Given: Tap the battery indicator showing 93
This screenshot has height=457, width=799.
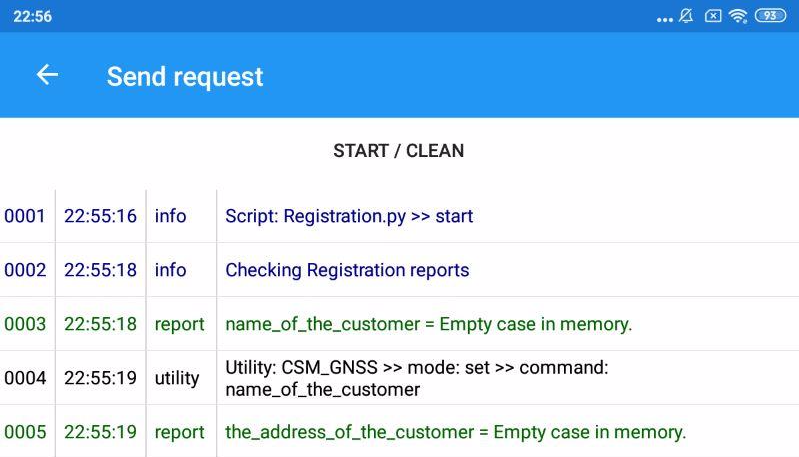Looking at the screenshot, I should click(770, 16).
